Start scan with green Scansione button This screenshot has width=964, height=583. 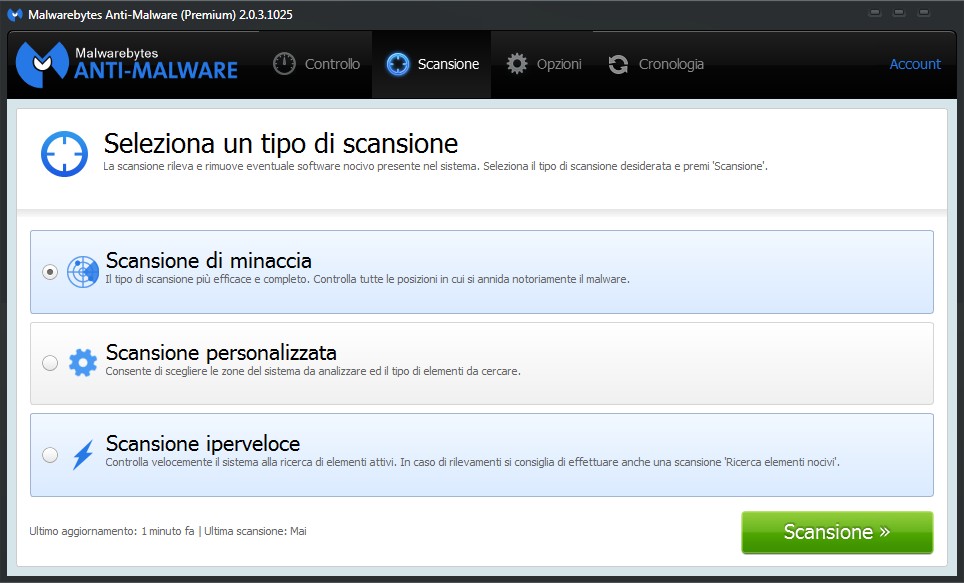click(x=837, y=532)
